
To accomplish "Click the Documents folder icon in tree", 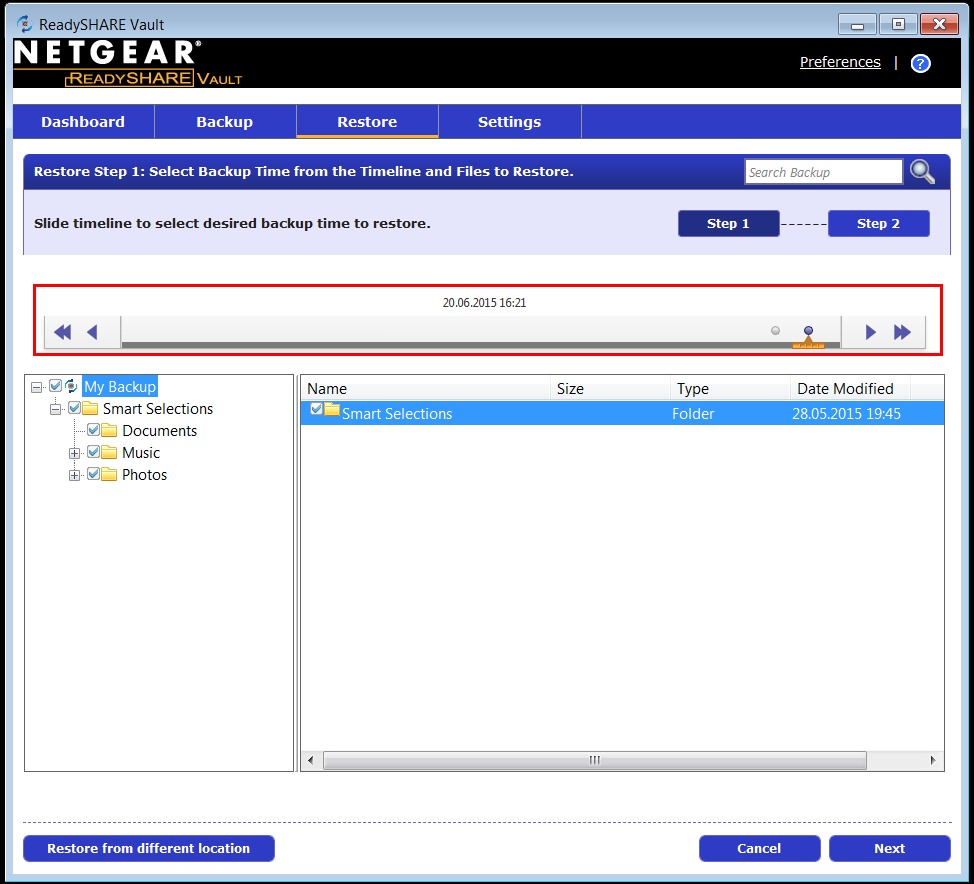I will (x=109, y=431).
